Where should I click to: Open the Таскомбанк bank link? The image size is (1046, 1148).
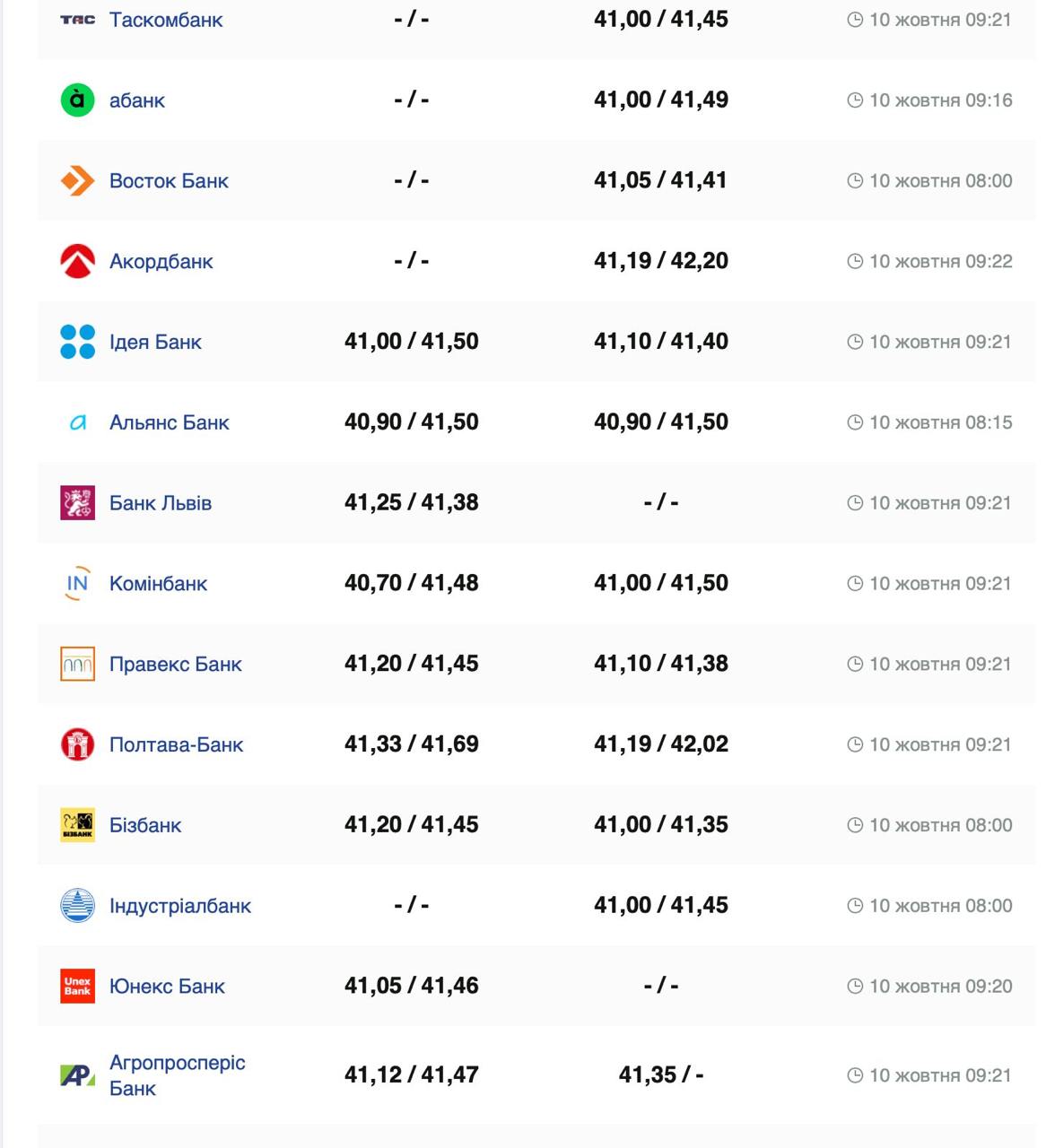[166, 20]
